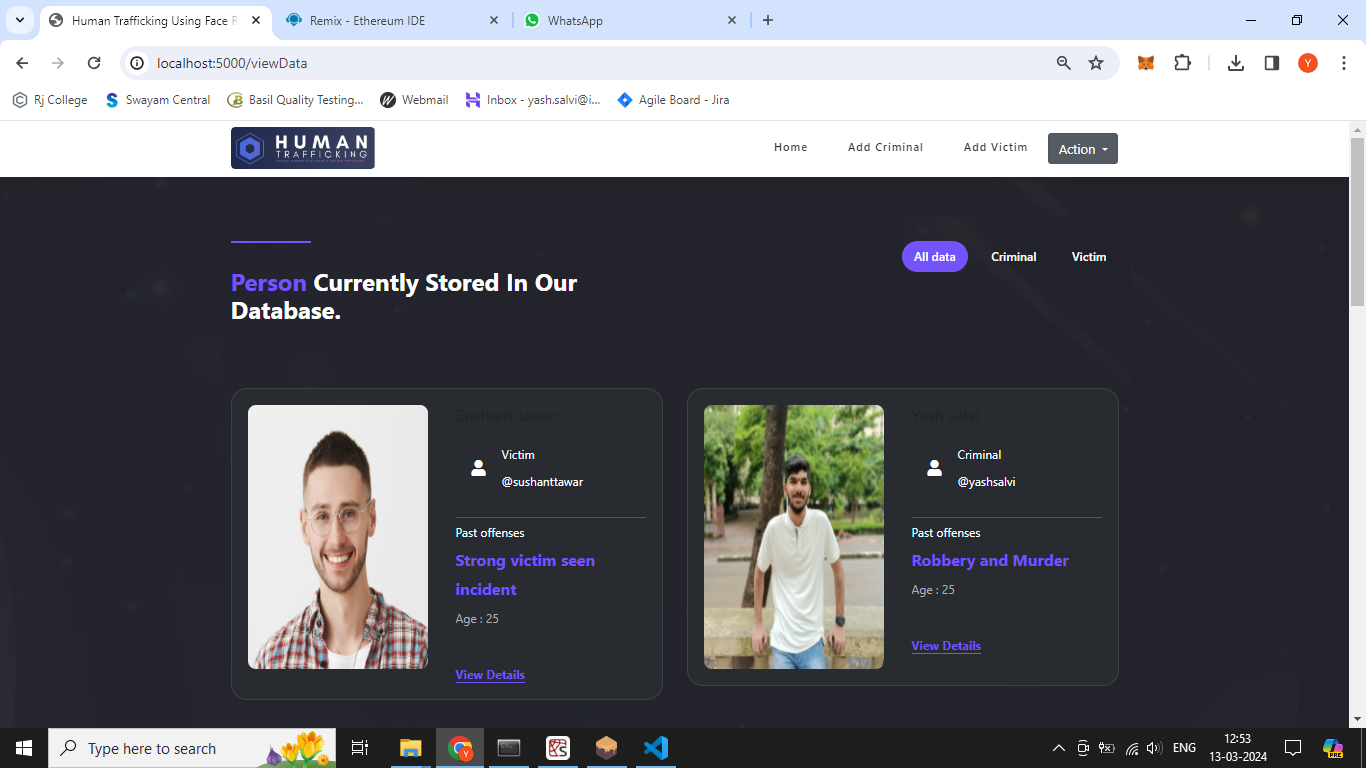This screenshot has width=1366, height=768.
Task: Click the address bar URL field
Action: pos(600,63)
